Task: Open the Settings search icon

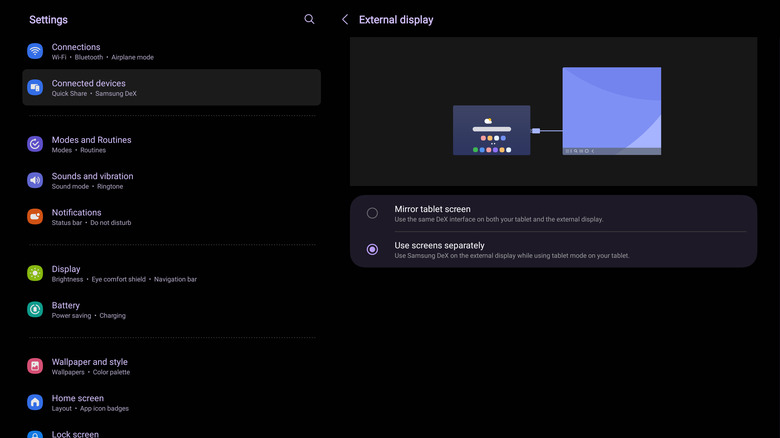Action: pyautogui.click(x=309, y=19)
